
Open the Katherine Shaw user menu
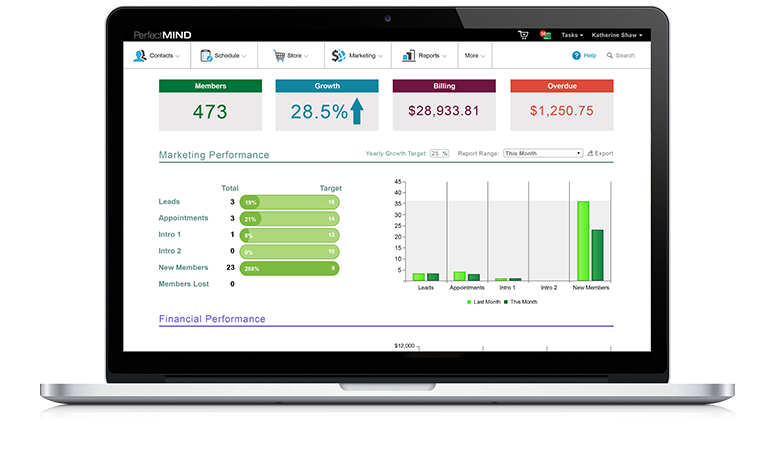click(x=617, y=35)
